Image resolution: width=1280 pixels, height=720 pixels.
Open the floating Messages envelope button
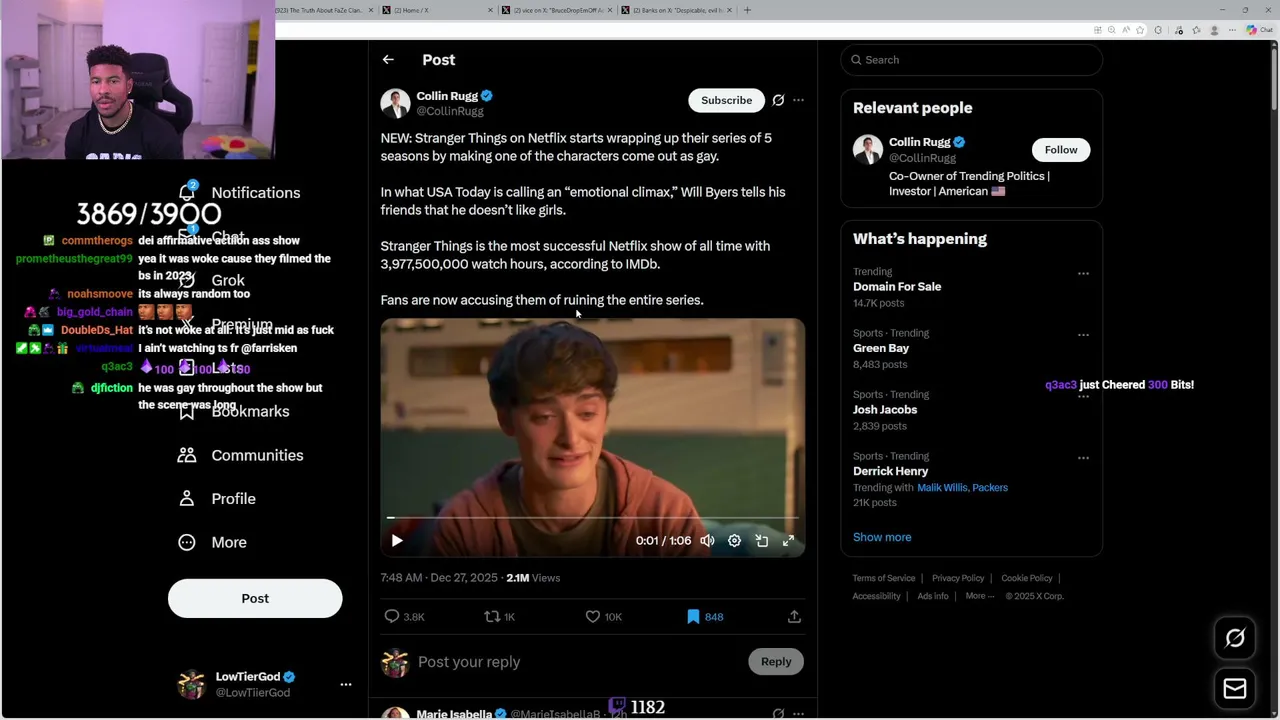[1235, 689]
